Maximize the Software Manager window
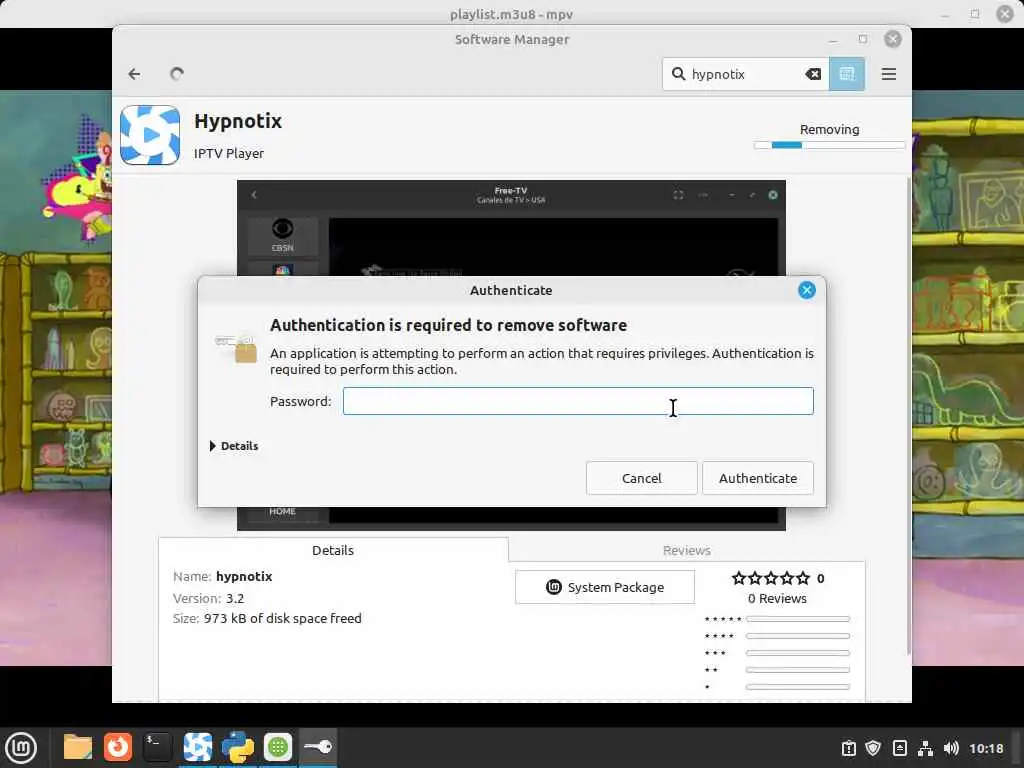 point(863,39)
